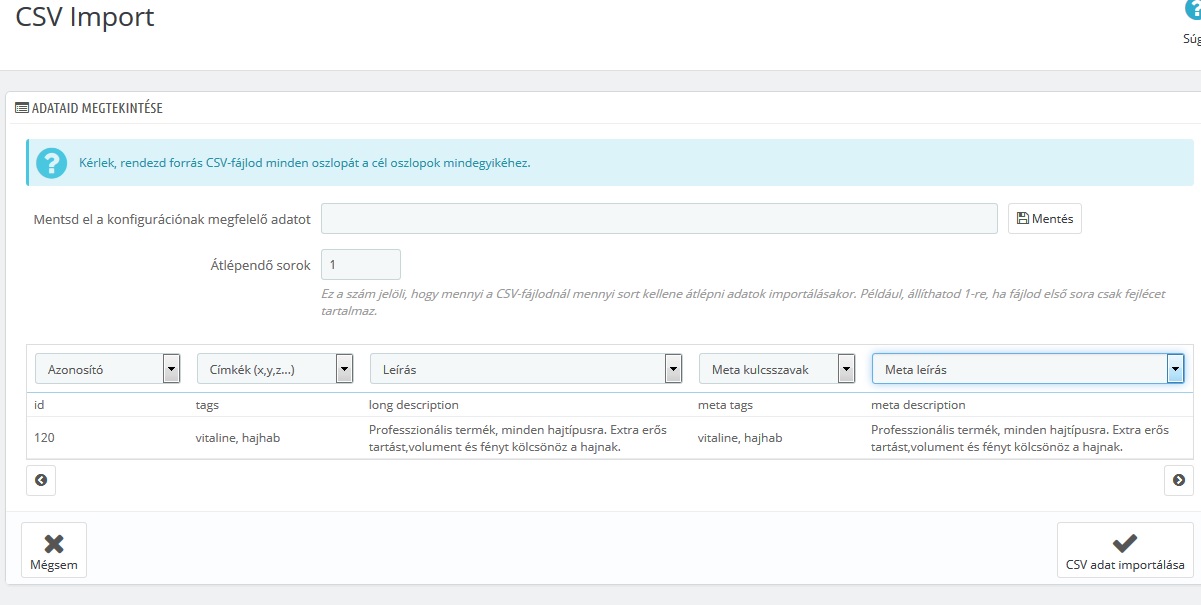Click the blue info question icon

pyautogui.click(x=51, y=163)
